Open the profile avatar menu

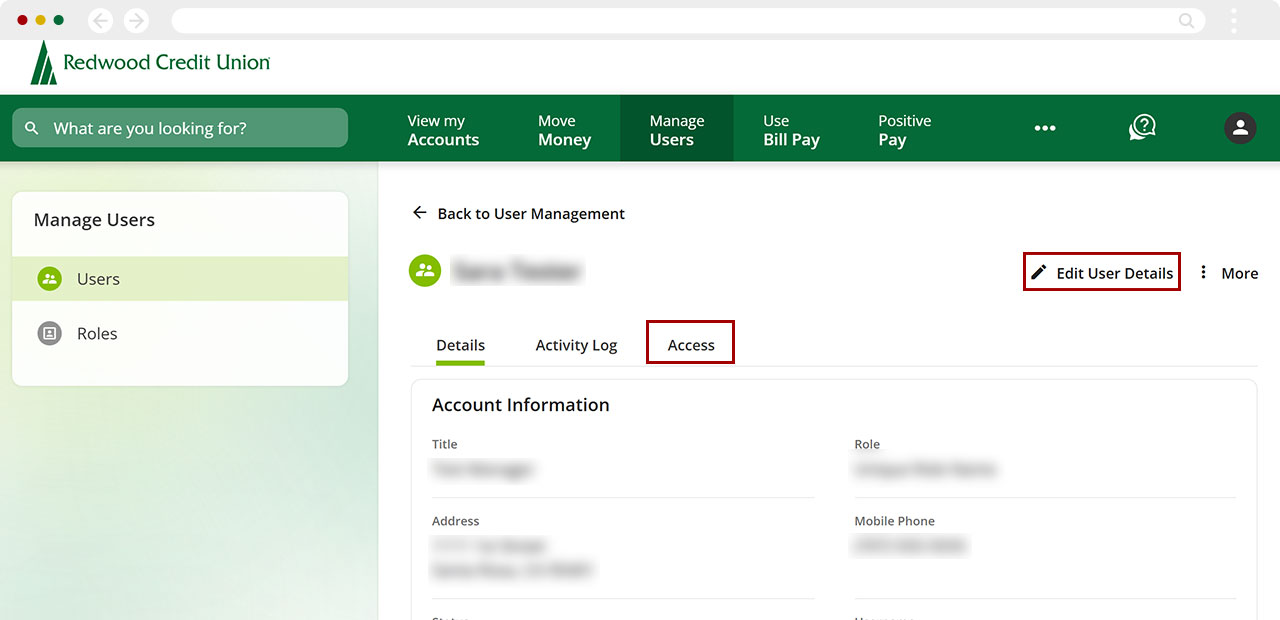click(1240, 127)
